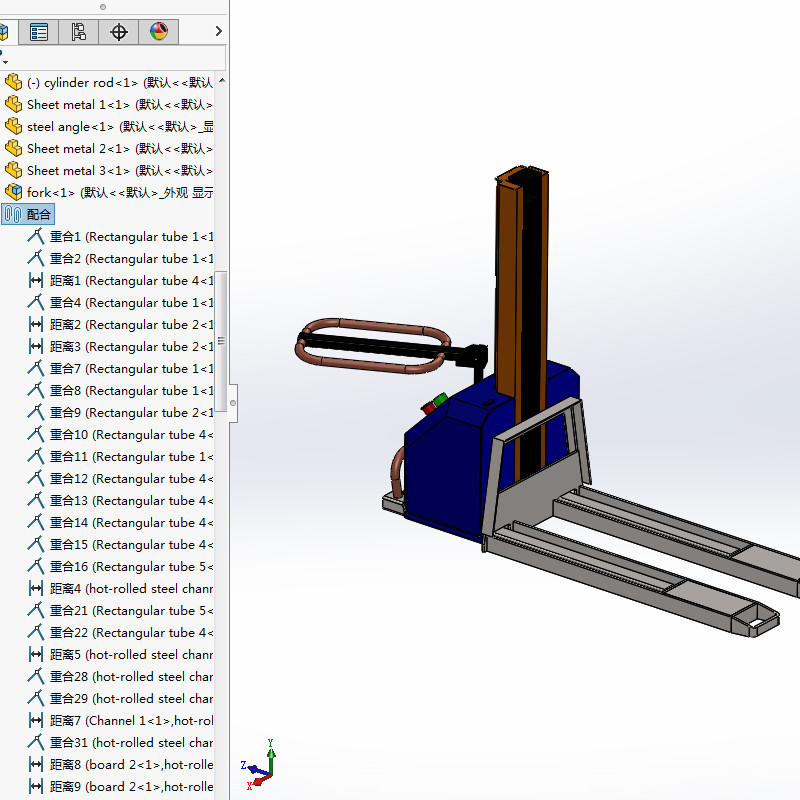The width and height of the screenshot is (800, 800).
Task: Click the 重合29 coincident mate icon
Action: pos(36,698)
